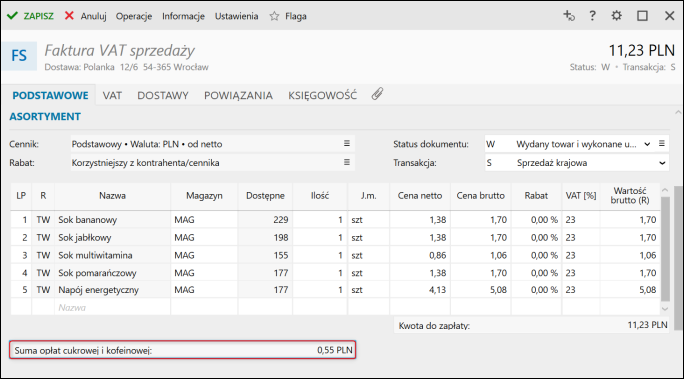Click the FS document type icon
Viewport: 684px width, 379px height.
point(19,56)
